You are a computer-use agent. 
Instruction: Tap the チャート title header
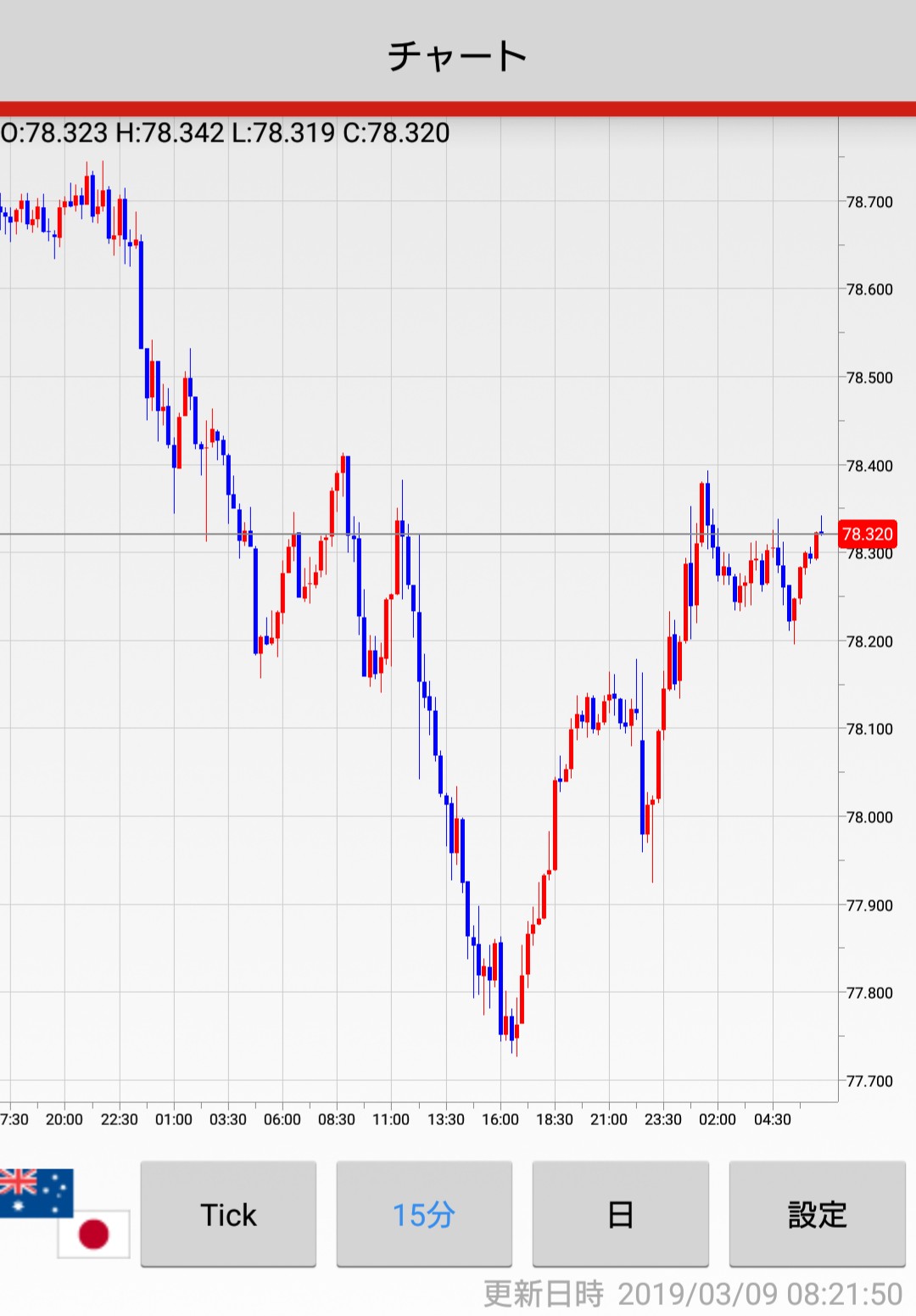click(x=458, y=56)
